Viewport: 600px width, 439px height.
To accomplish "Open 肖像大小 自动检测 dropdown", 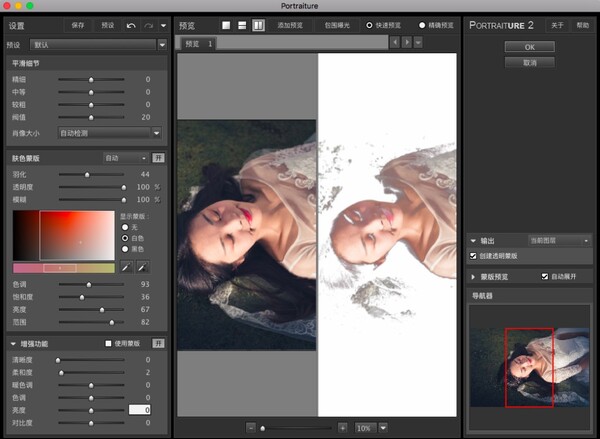I will pyautogui.click(x=157, y=133).
